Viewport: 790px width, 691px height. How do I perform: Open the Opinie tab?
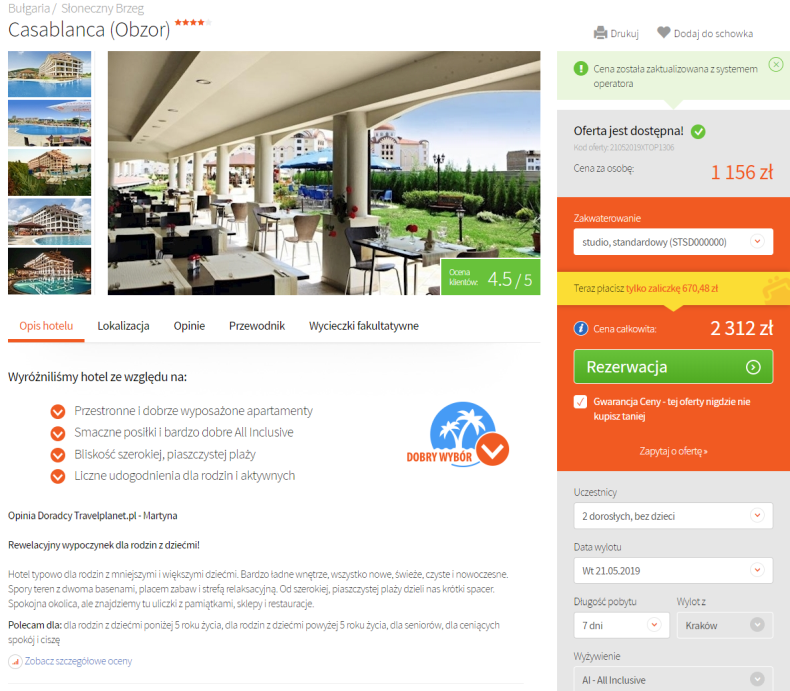pyautogui.click(x=189, y=326)
